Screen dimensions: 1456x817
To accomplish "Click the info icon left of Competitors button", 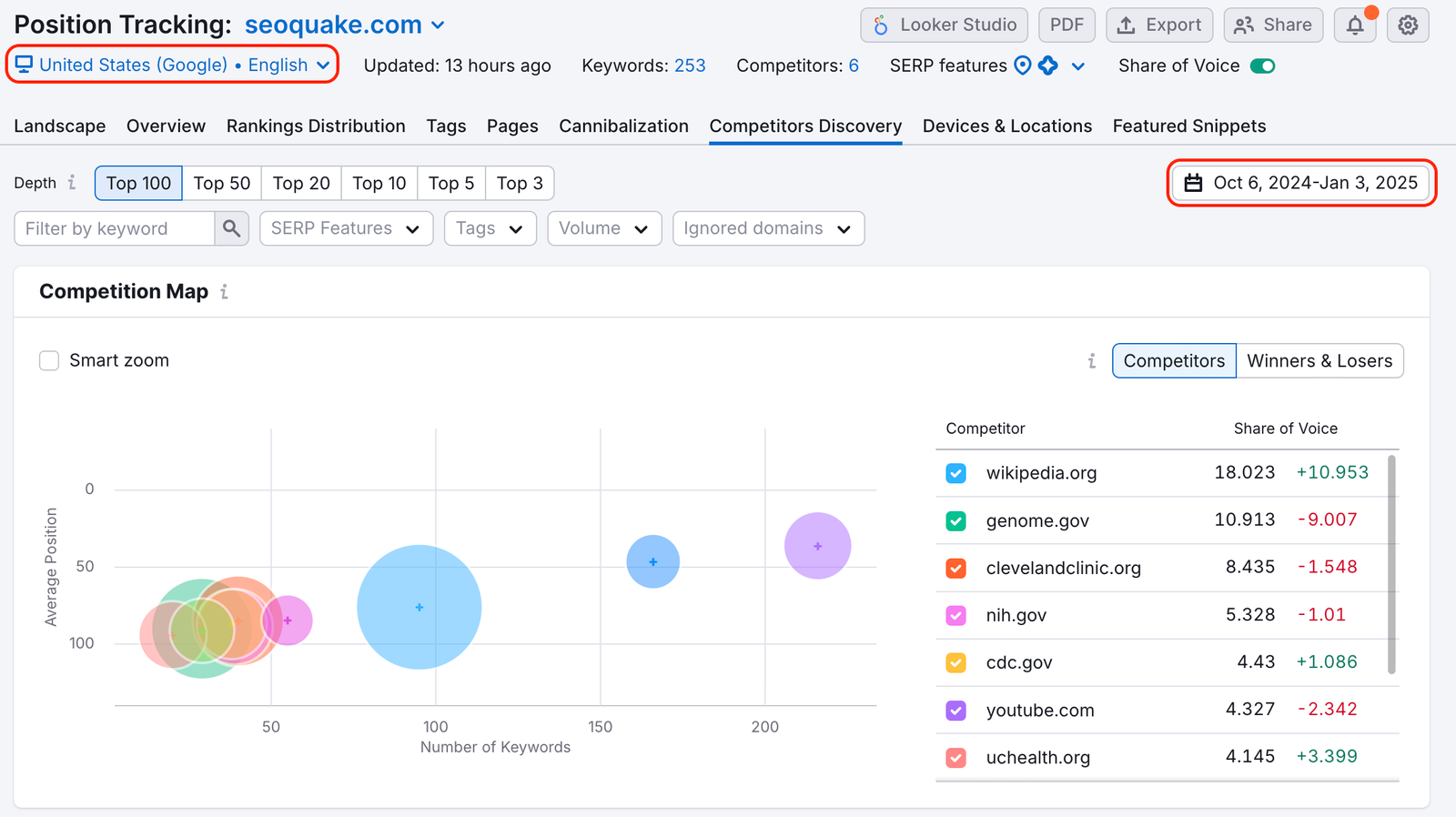I will click(x=1092, y=361).
